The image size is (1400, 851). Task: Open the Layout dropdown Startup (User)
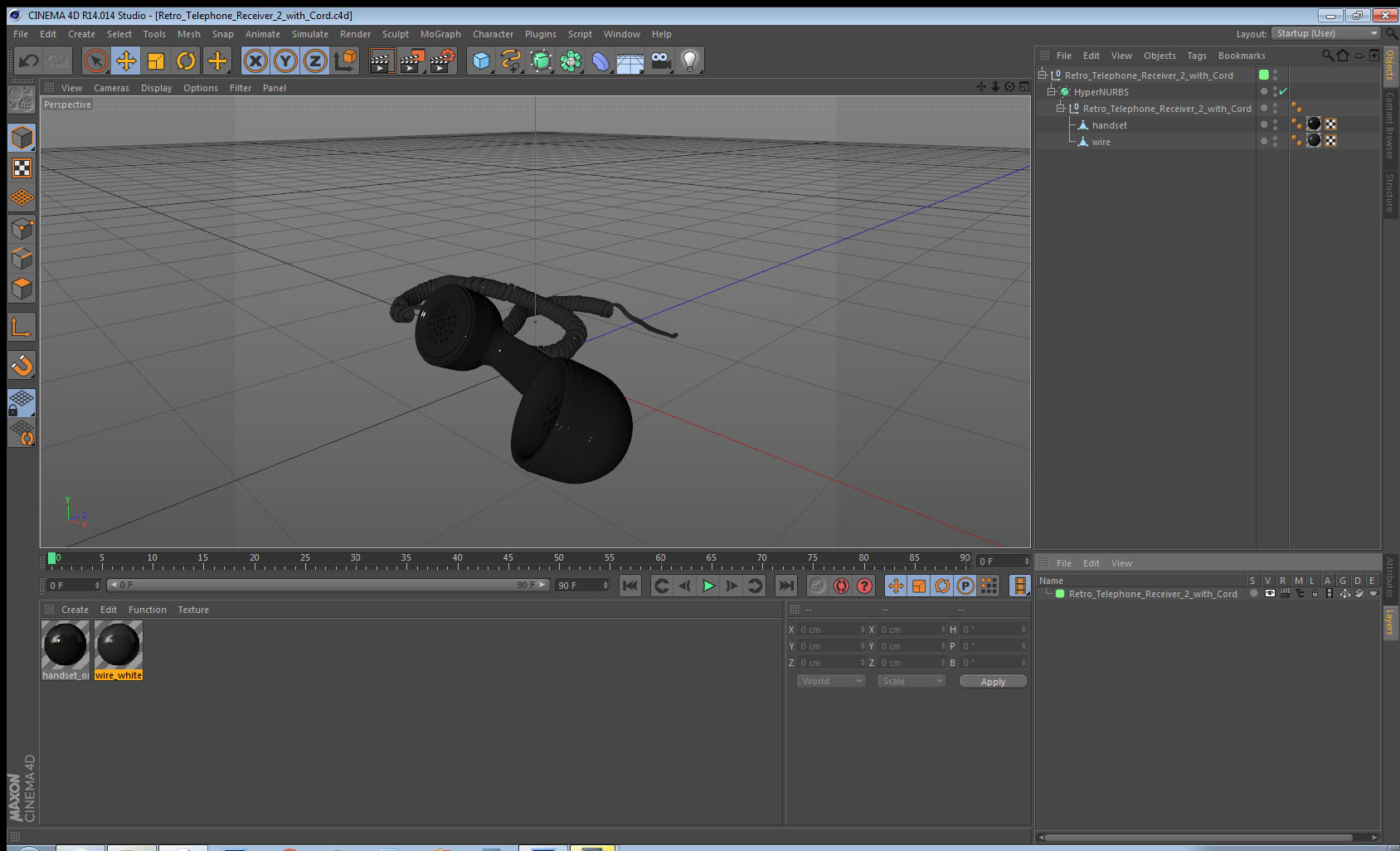[1326, 33]
